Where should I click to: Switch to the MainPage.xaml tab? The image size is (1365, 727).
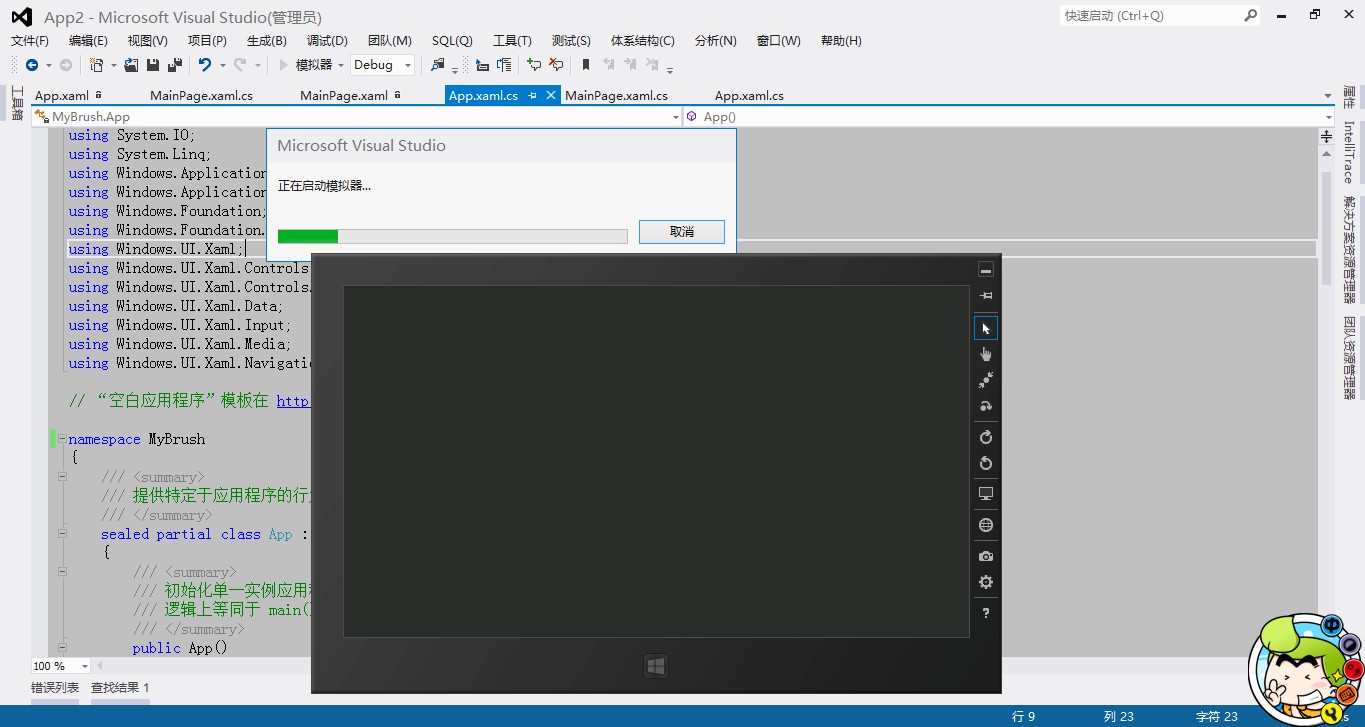click(x=344, y=96)
